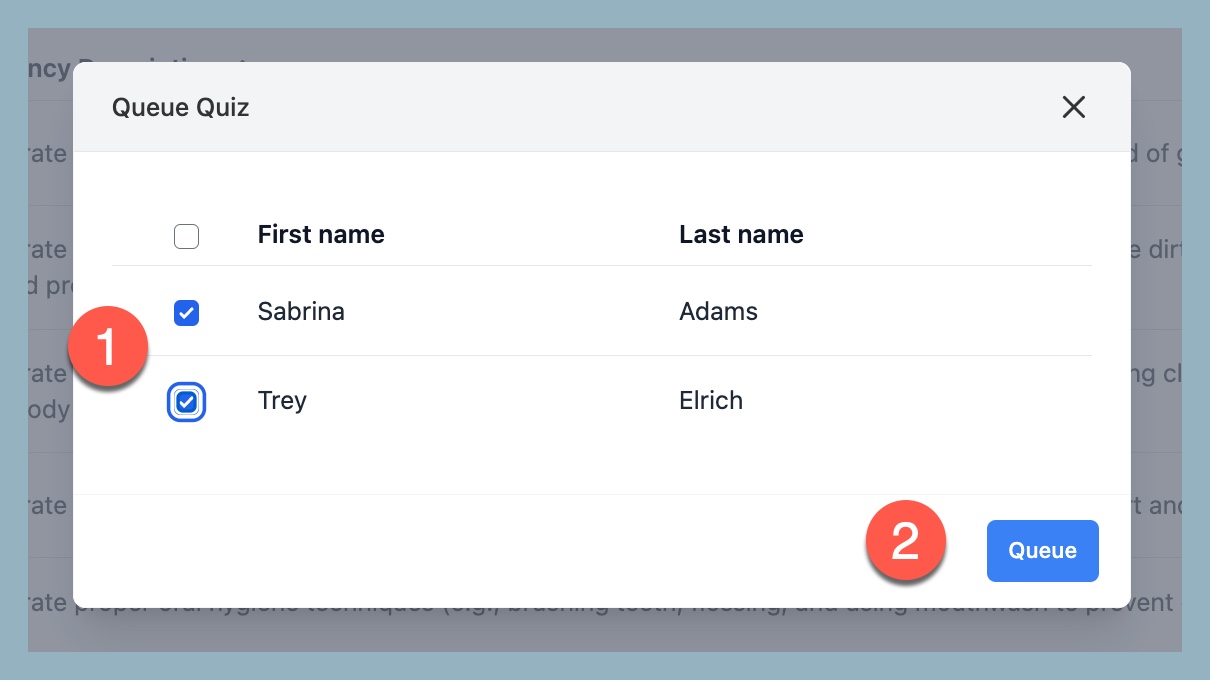Close the Queue Quiz dialog with X

click(1073, 107)
